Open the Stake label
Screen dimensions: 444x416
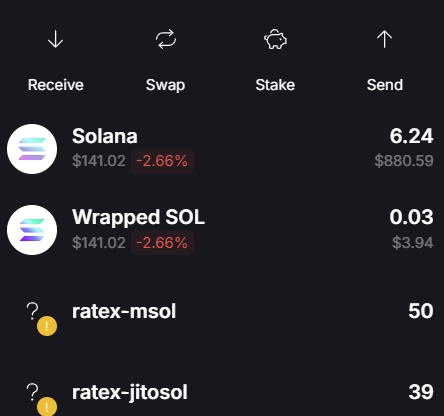[275, 85]
